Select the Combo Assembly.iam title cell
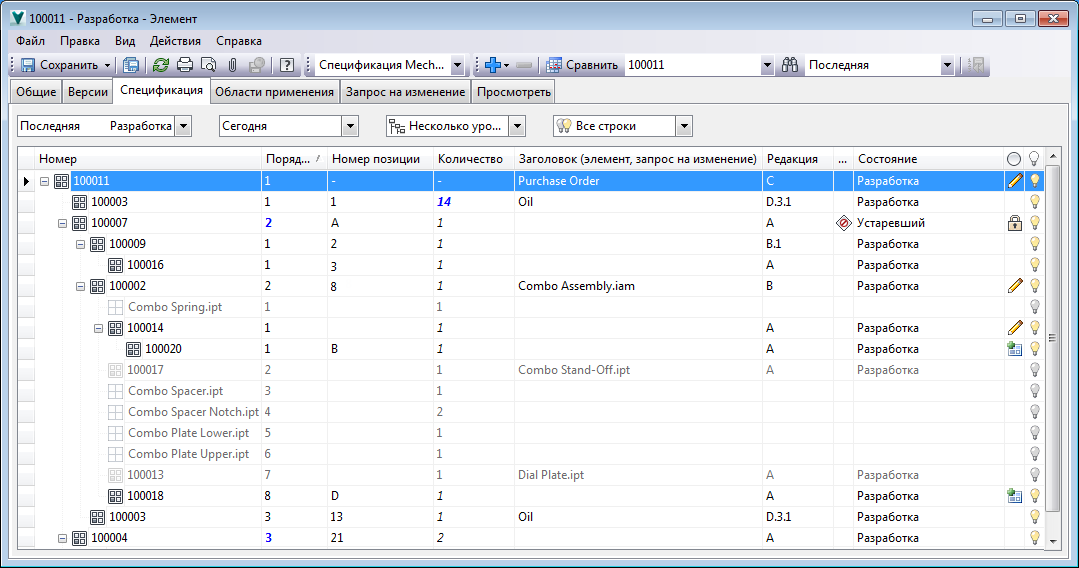The image size is (1079, 568). pos(638,286)
